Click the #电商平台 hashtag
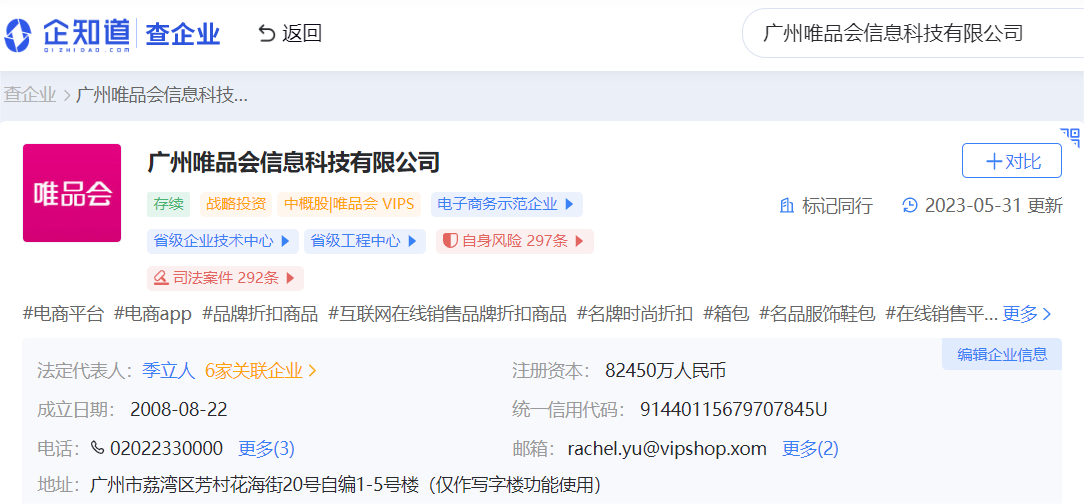1084x504 pixels. click(63, 314)
